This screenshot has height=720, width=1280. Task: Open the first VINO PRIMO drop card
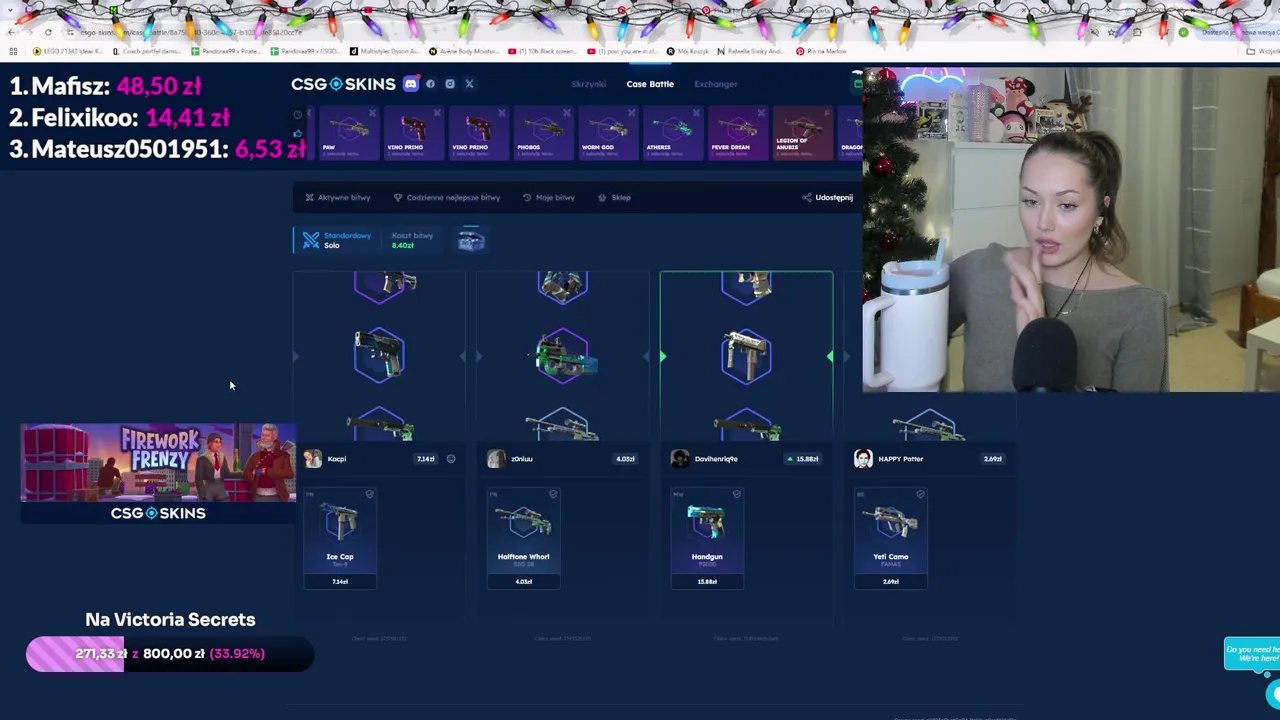413,134
